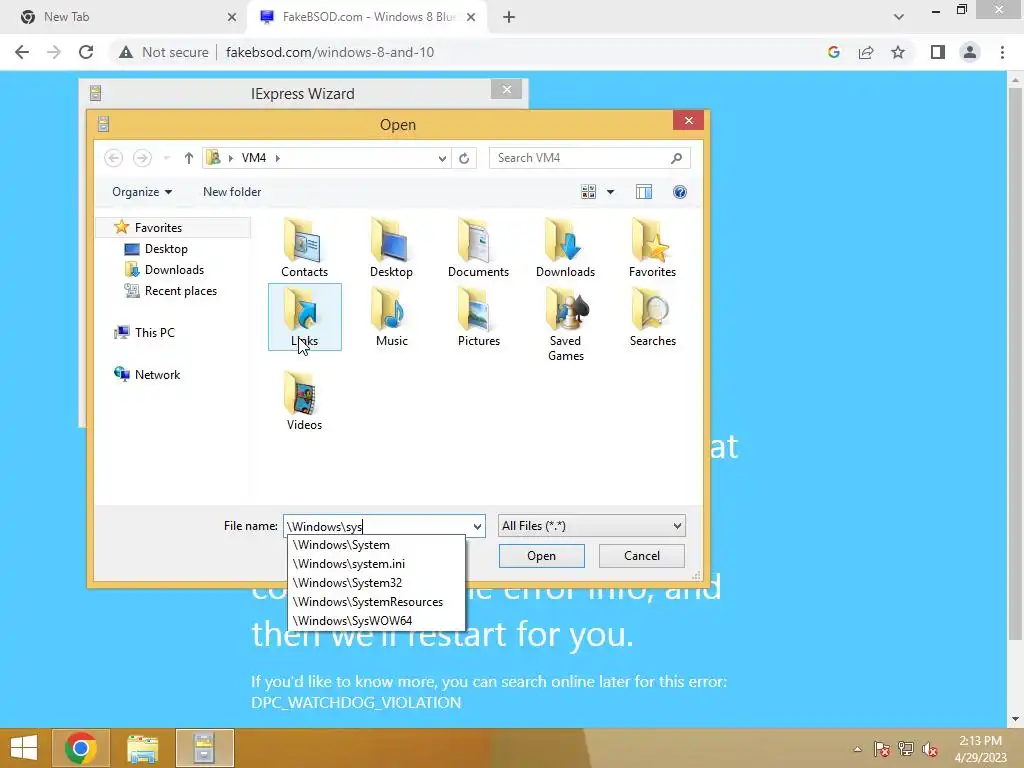Open Chrome three-dot menu
This screenshot has width=1024, height=768.
(1002, 52)
